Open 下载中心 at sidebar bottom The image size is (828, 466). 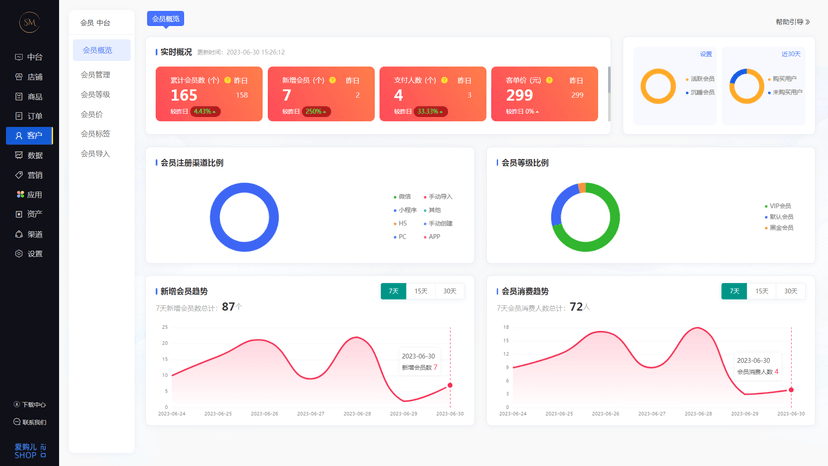pyautogui.click(x=30, y=405)
